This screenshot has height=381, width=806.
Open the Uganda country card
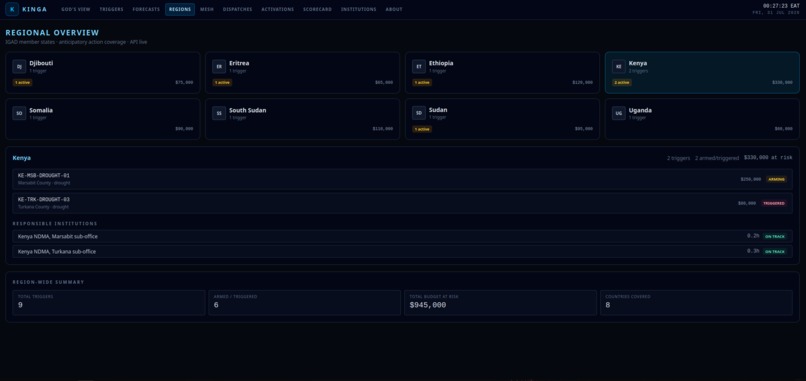click(x=702, y=119)
